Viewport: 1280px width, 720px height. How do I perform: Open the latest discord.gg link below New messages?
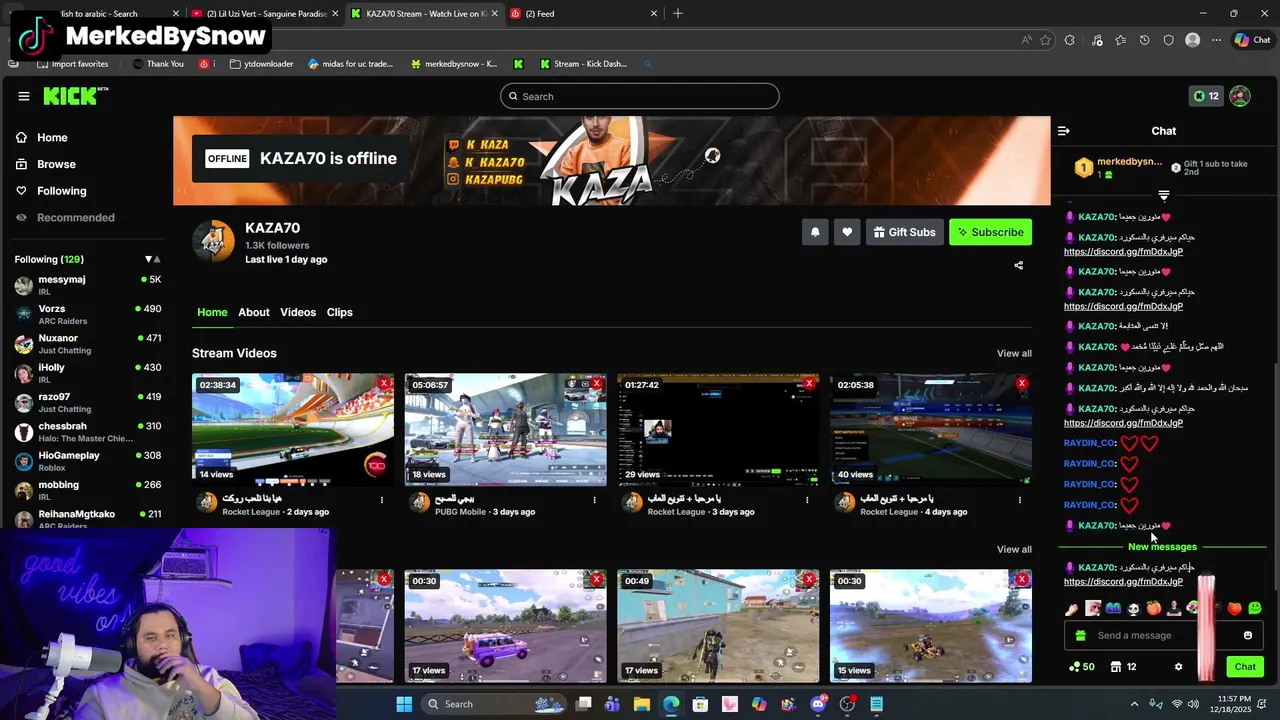pyautogui.click(x=1123, y=581)
